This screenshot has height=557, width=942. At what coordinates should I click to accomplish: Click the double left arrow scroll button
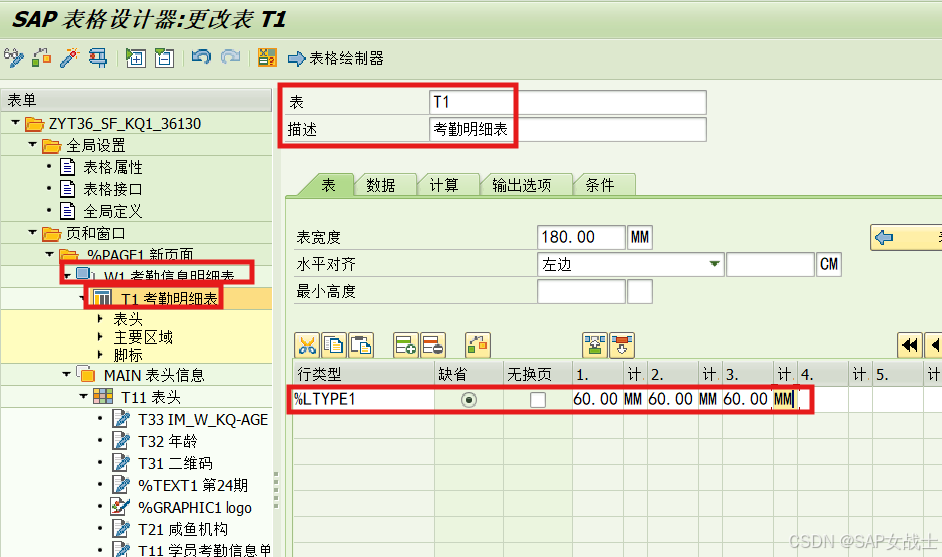tap(910, 345)
